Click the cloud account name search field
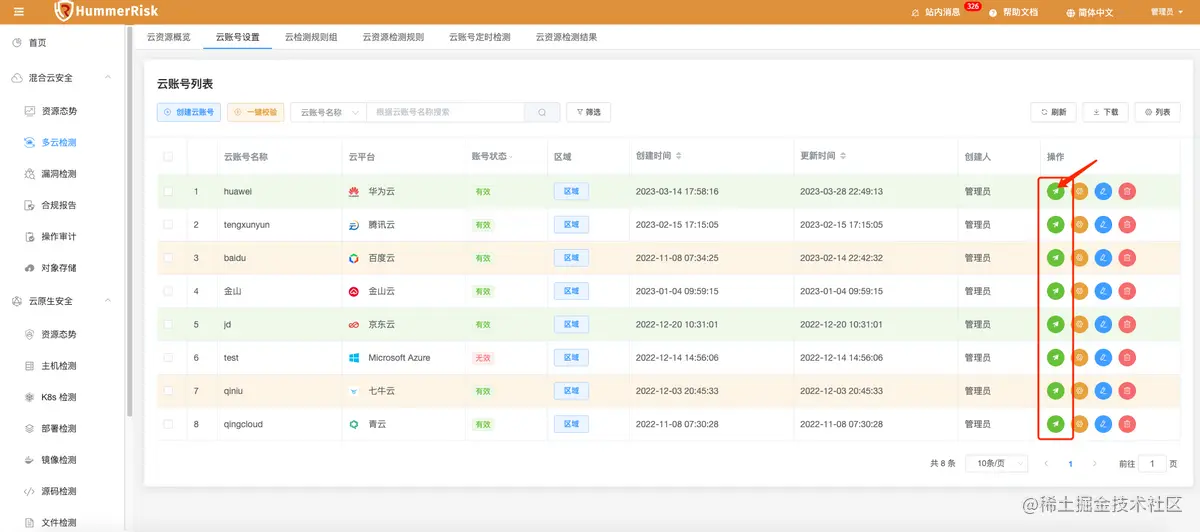 coord(446,112)
